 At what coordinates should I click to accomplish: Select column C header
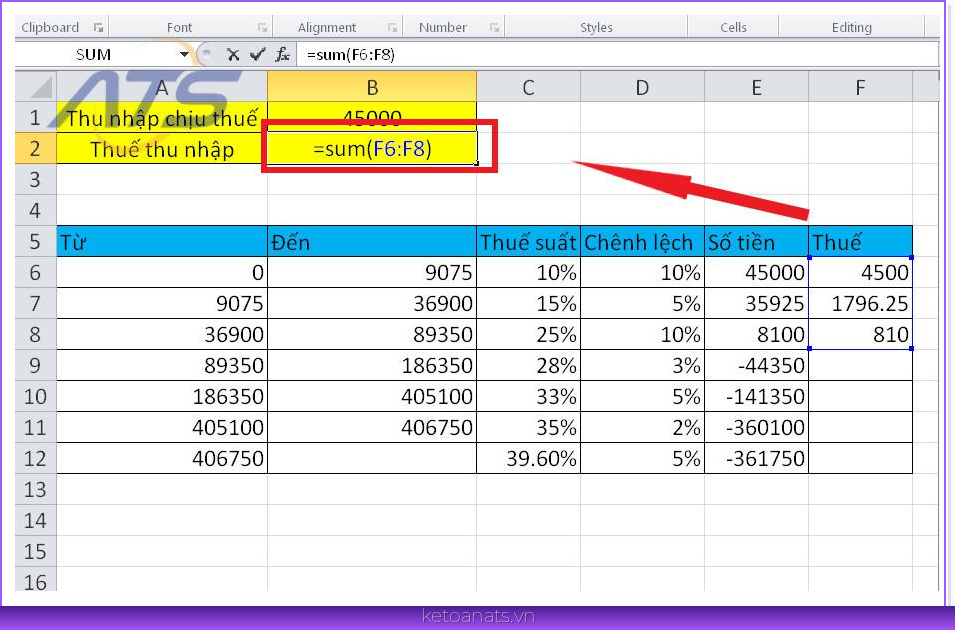click(x=529, y=87)
